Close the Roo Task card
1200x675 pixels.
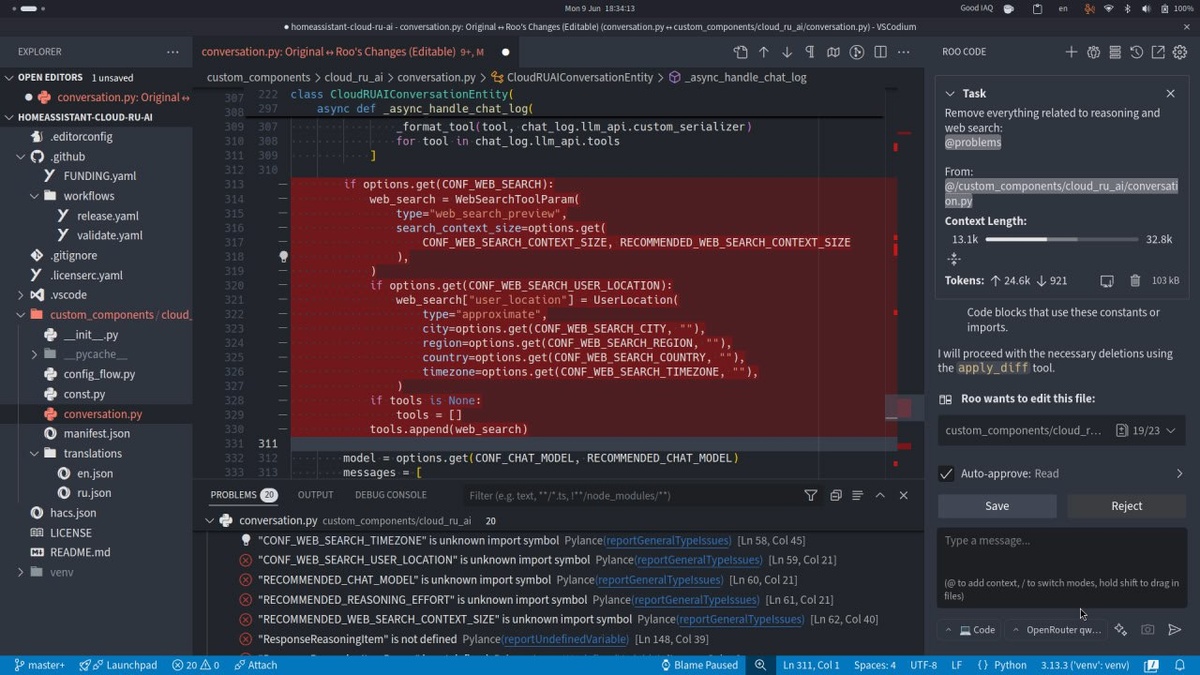click(1170, 93)
